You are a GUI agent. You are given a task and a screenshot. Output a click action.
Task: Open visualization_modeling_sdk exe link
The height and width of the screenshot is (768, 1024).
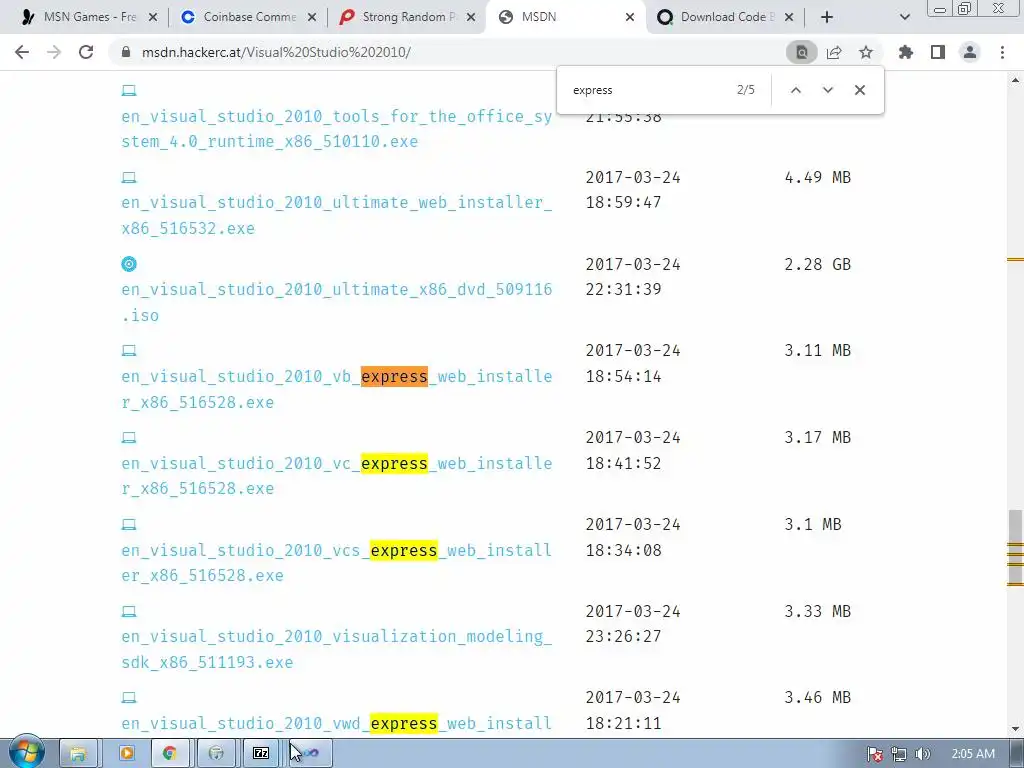point(336,649)
